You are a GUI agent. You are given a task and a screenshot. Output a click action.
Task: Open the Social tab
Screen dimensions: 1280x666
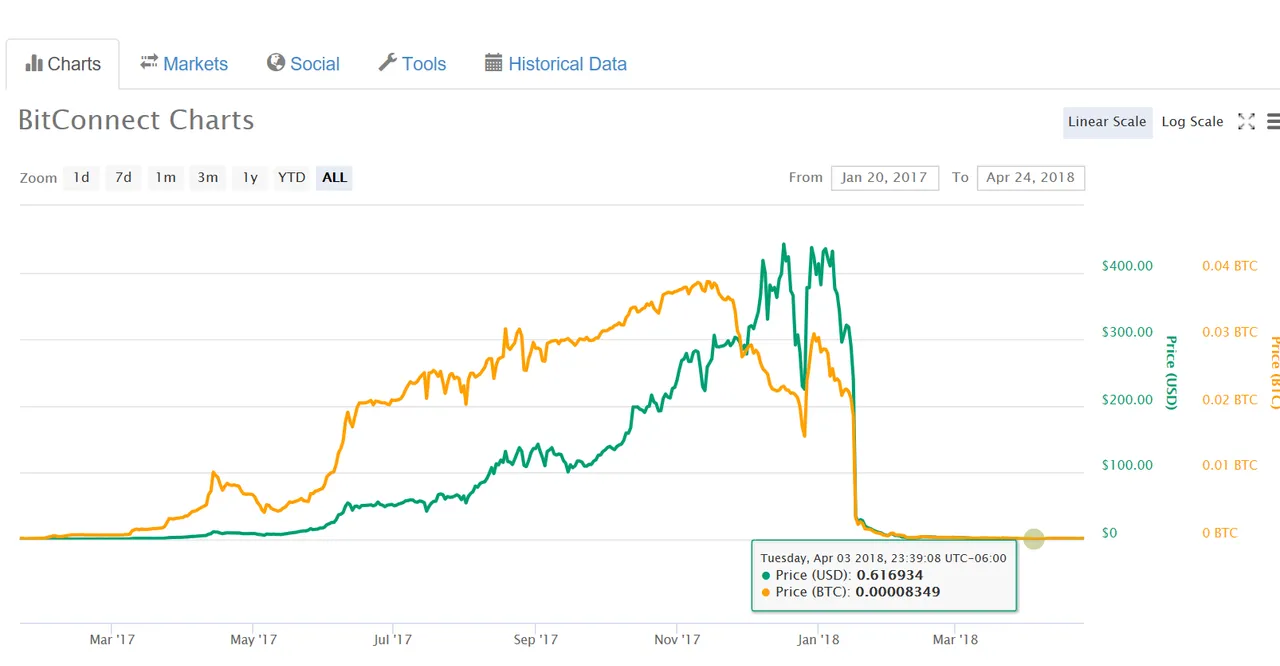coord(303,64)
